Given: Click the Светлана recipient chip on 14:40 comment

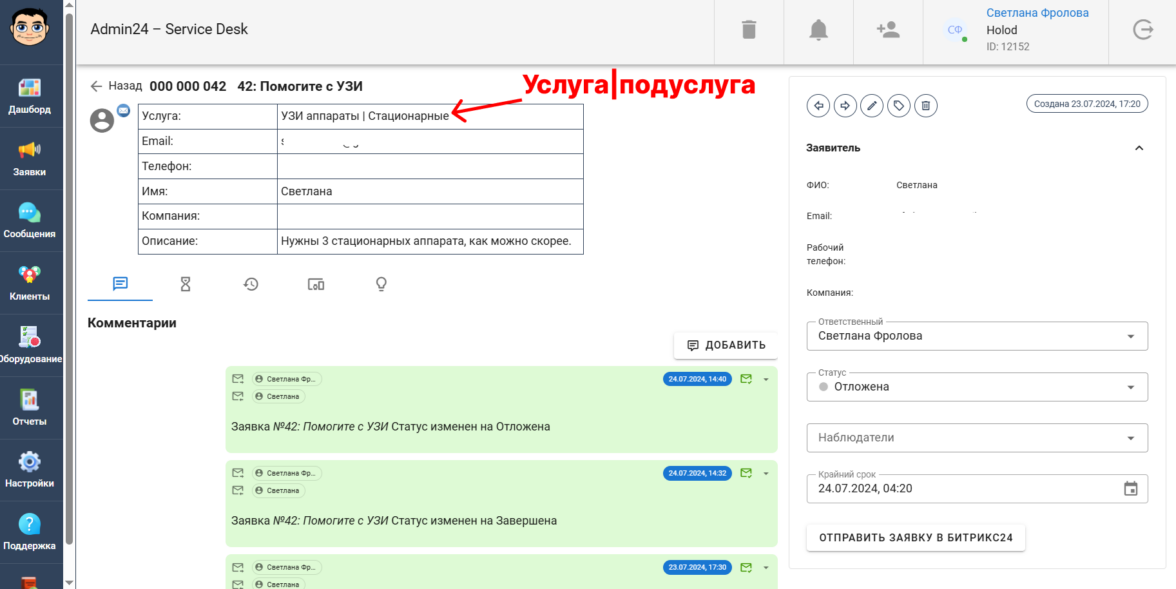Looking at the screenshot, I should 278,396.
